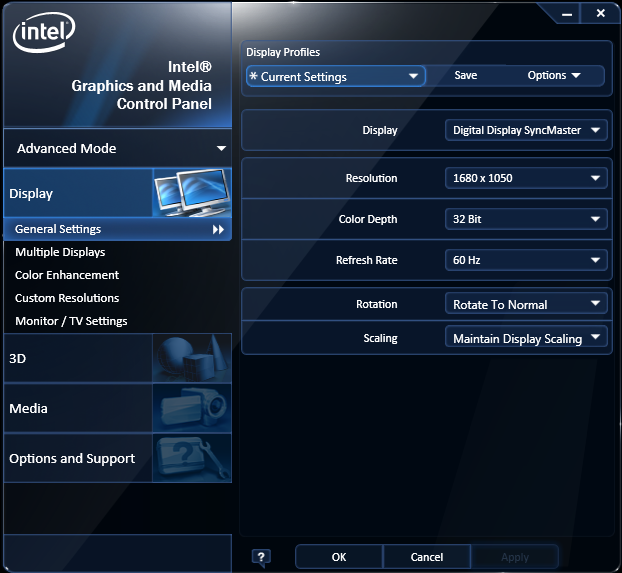Click the Display Profiles heading
622x573 pixels.
click(x=283, y=52)
